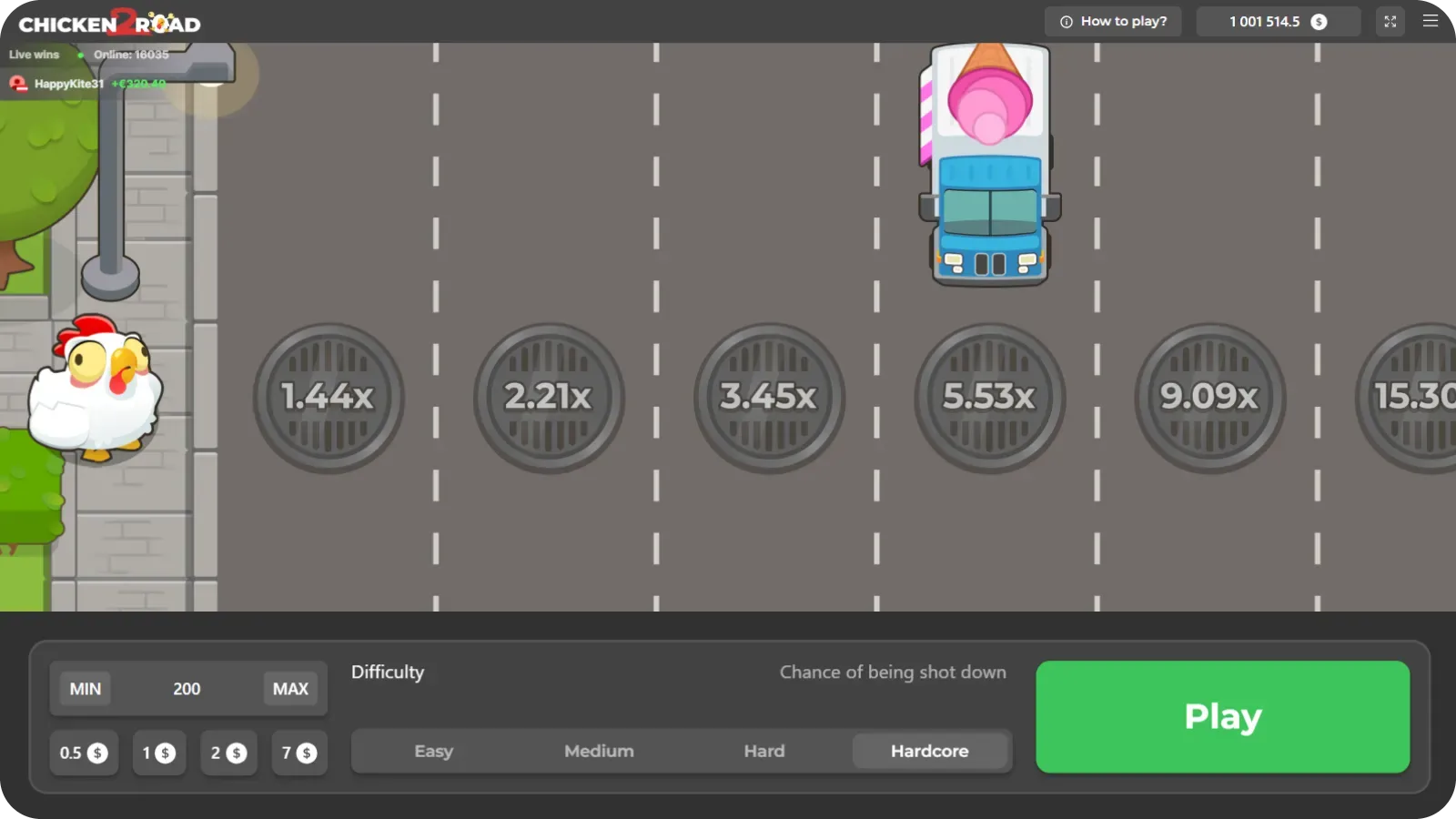Click HappyKite31's avatar in Live wins
The width and height of the screenshot is (1456, 819).
click(x=18, y=84)
